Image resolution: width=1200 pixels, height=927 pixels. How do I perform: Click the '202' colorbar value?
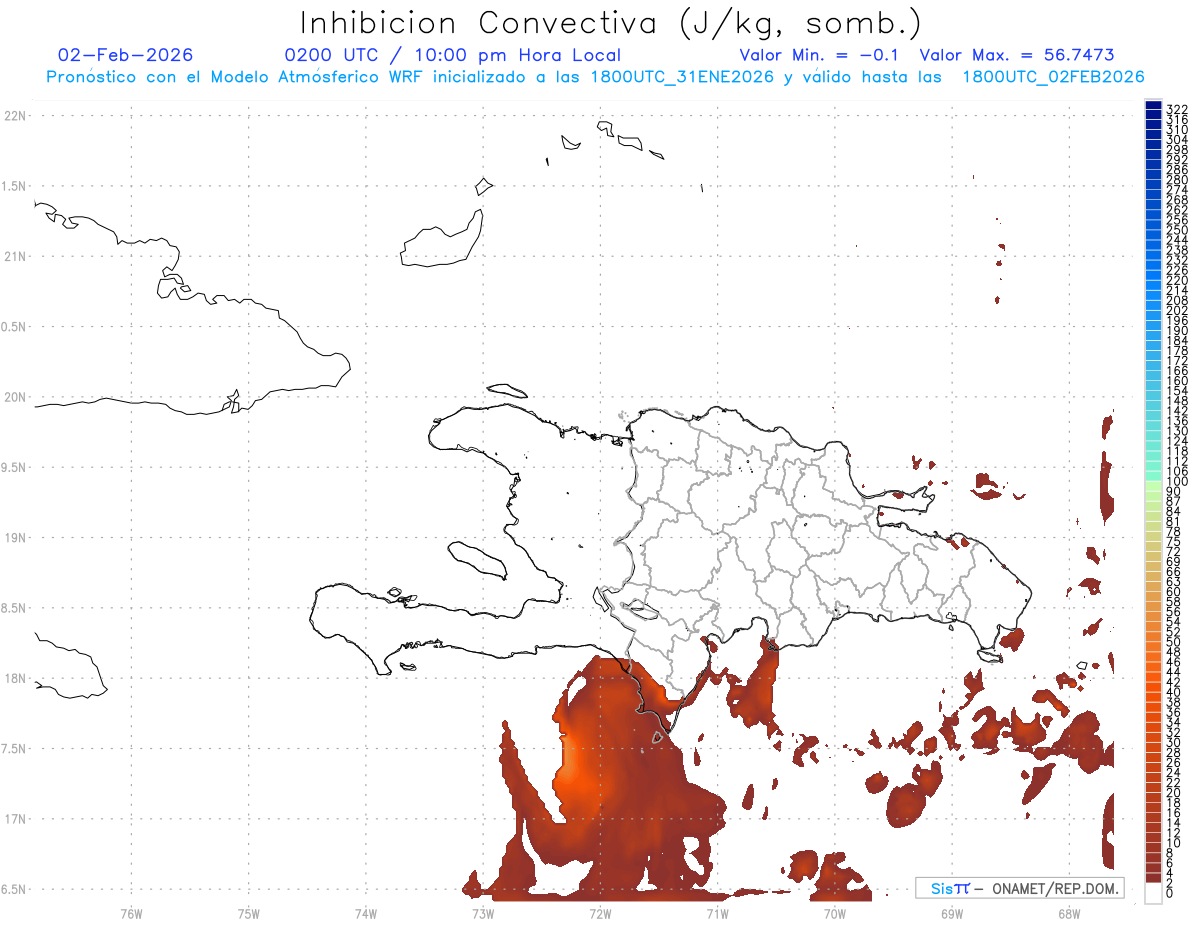(x=1176, y=310)
